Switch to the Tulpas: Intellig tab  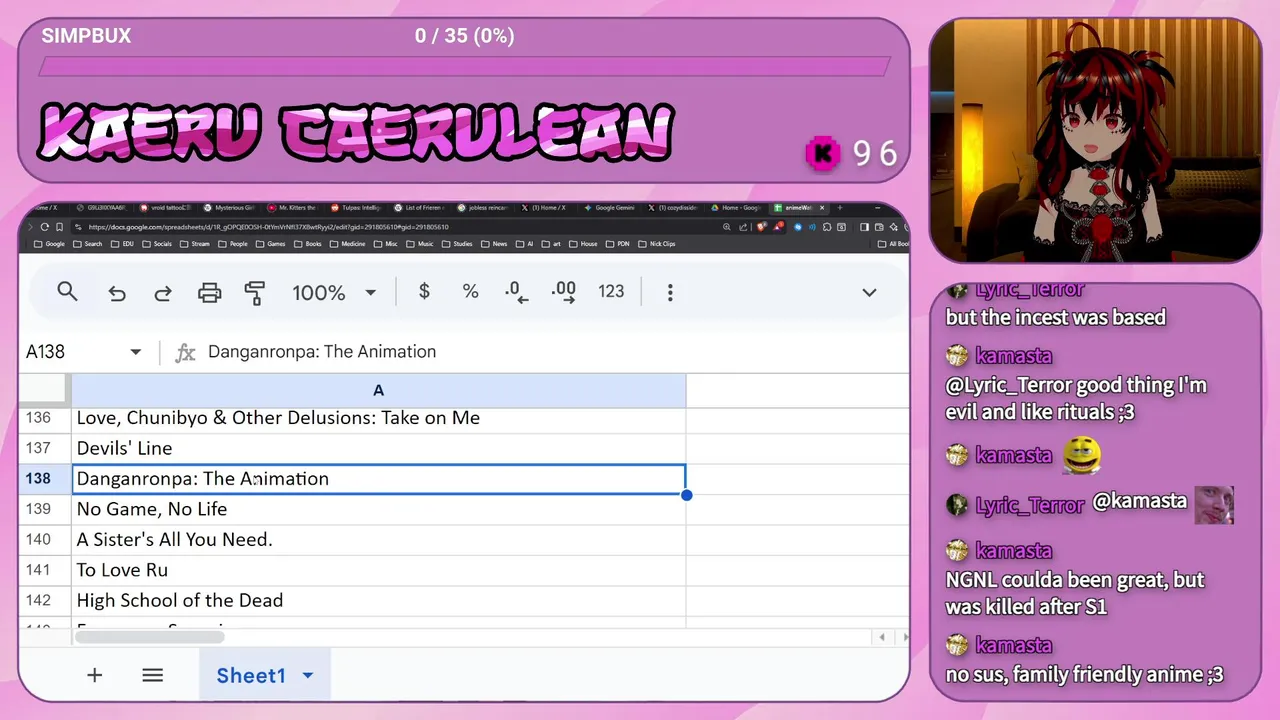[356, 207]
